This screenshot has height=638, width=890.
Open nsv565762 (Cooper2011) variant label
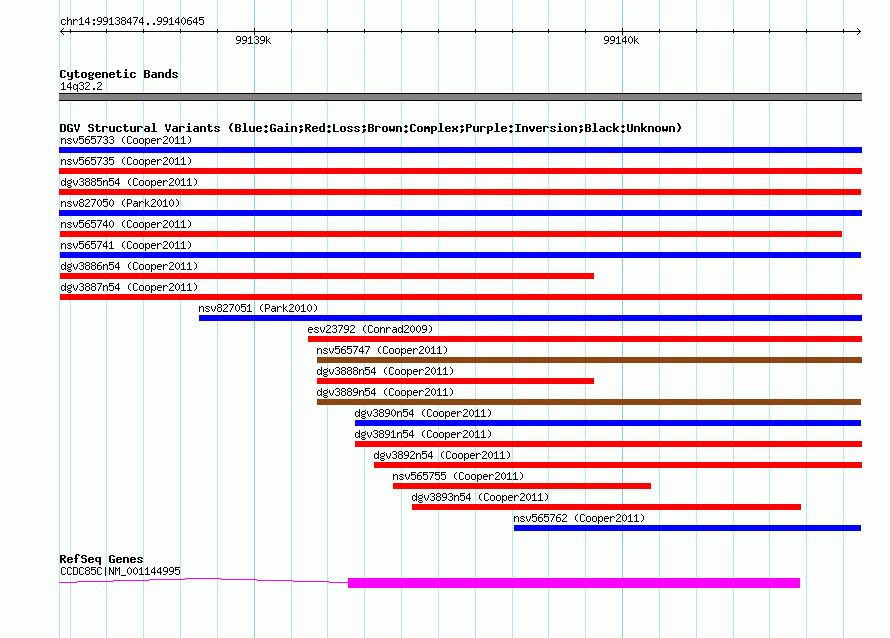[579, 518]
